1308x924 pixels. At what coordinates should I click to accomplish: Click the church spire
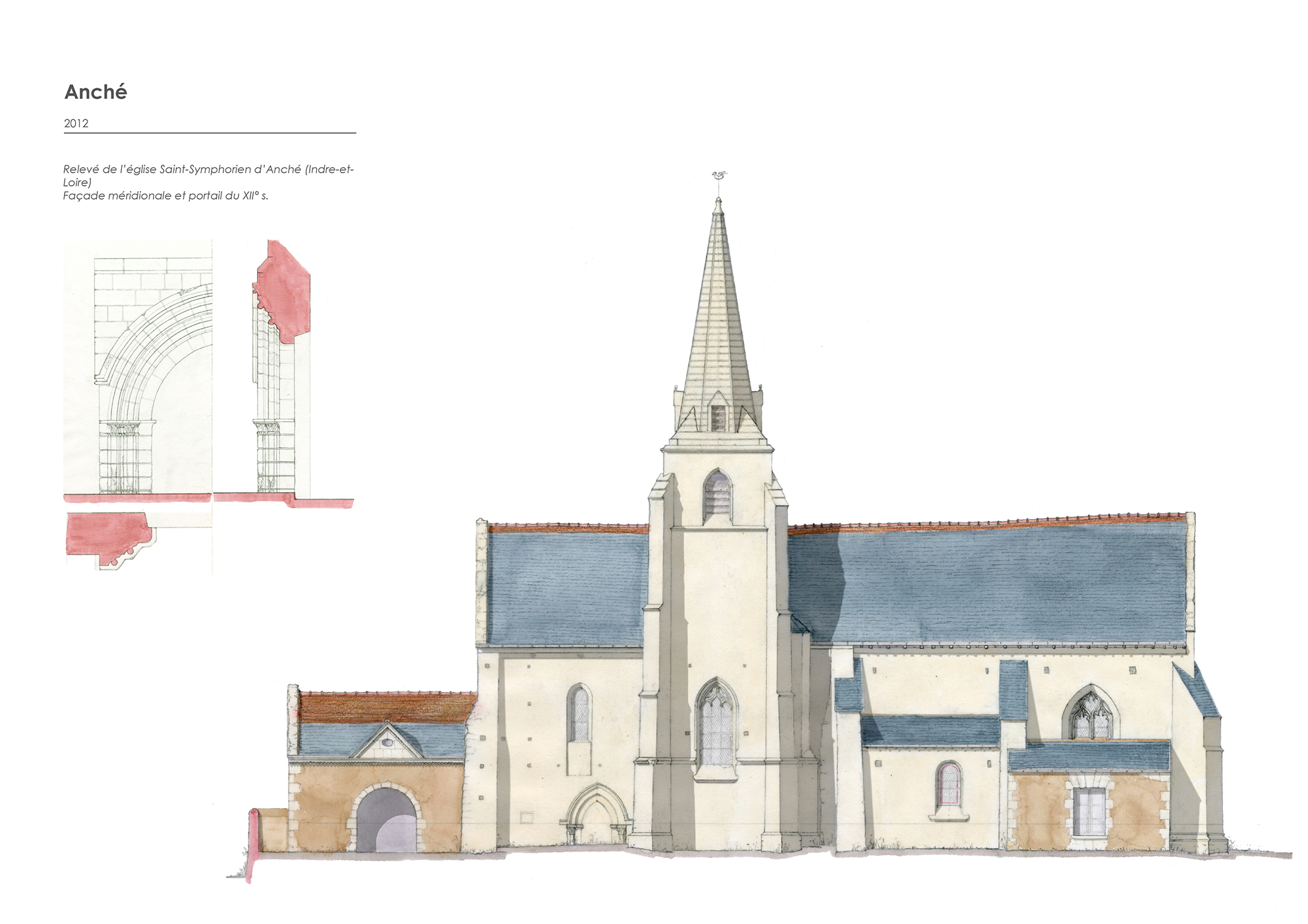tap(718, 315)
